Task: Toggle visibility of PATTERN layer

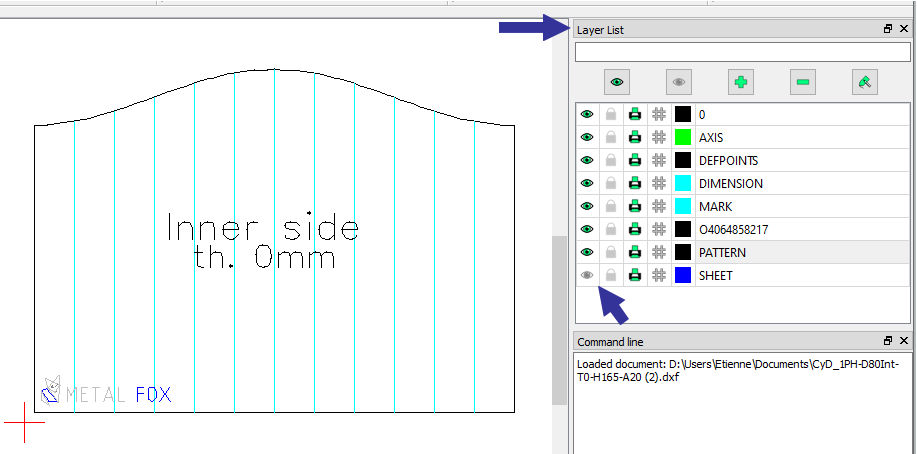Action: coord(587,252)
